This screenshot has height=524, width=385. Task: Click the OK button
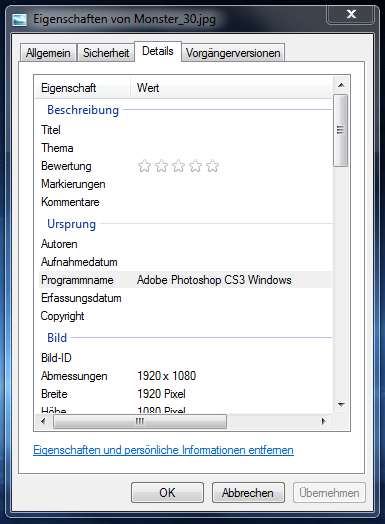[x=167, y=492]
